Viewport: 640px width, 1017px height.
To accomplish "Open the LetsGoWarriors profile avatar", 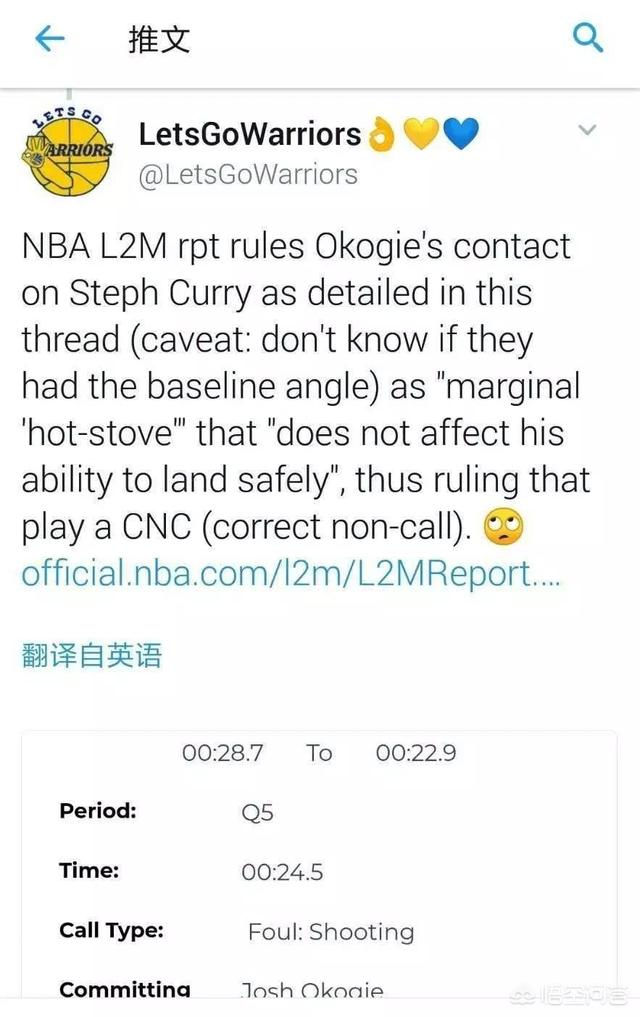I will pos(67,153).
